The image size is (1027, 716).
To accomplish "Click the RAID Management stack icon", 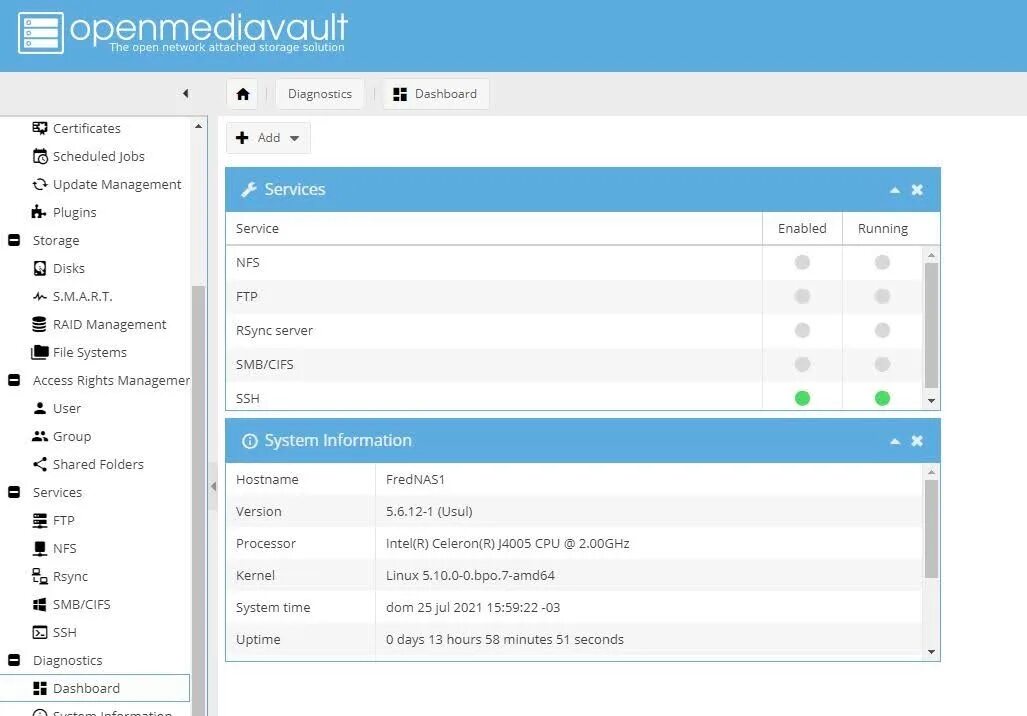I will coord(39,324).
